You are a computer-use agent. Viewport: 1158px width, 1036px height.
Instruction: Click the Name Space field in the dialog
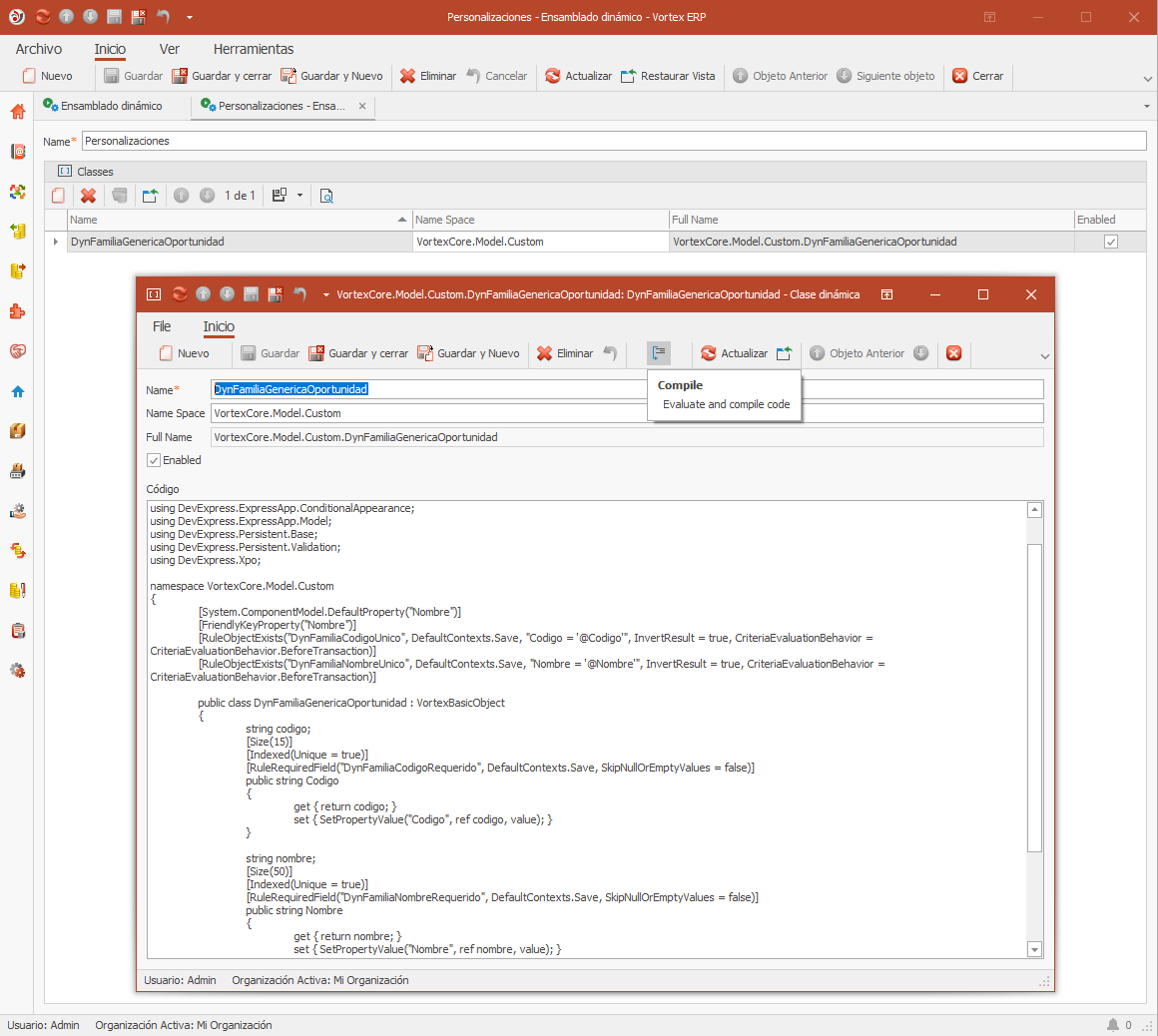point(627,413)
